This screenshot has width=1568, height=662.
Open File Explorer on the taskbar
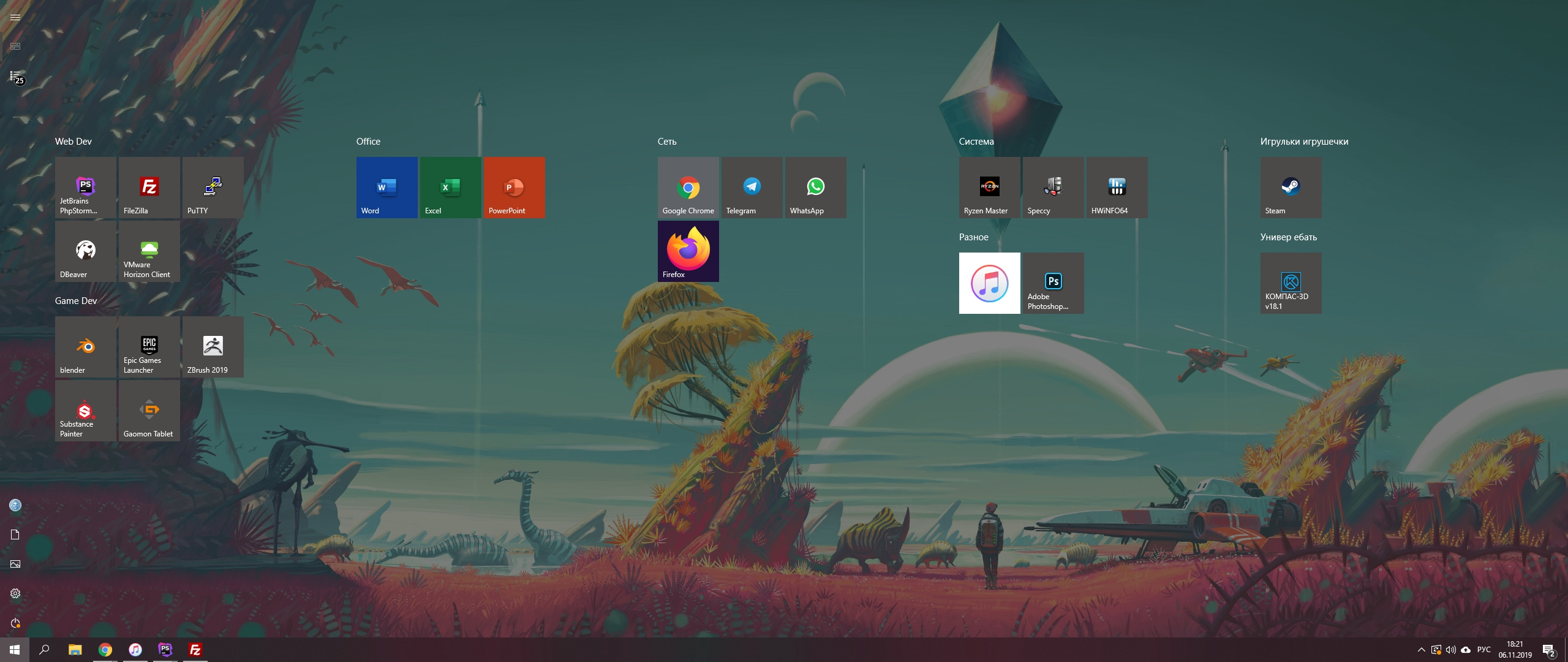[x=75, y=650]
